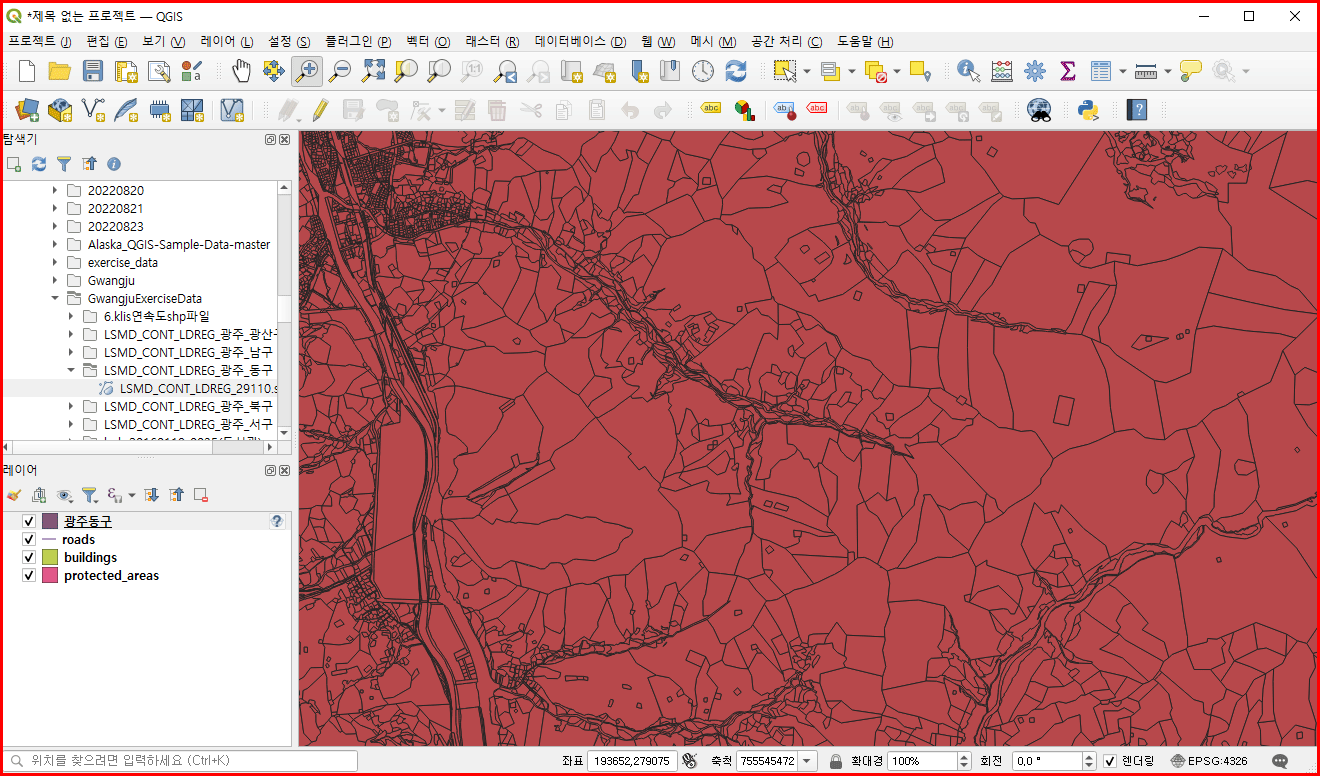The width and height of the screenshot is (1320, 776).
Task: Click the 좌표 coordinate field
Action: point(633,761)
